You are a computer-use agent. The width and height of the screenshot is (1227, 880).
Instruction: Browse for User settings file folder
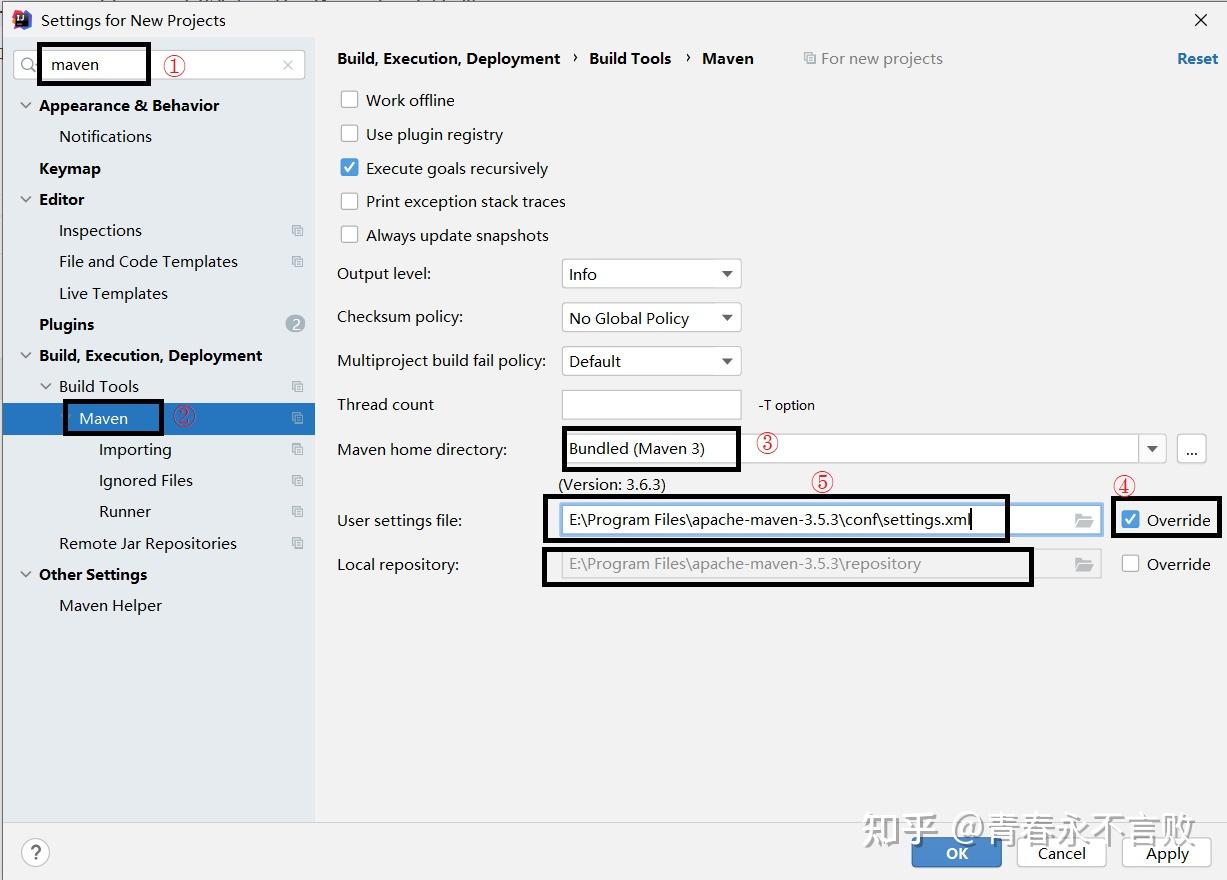[x=1084, y=520]
